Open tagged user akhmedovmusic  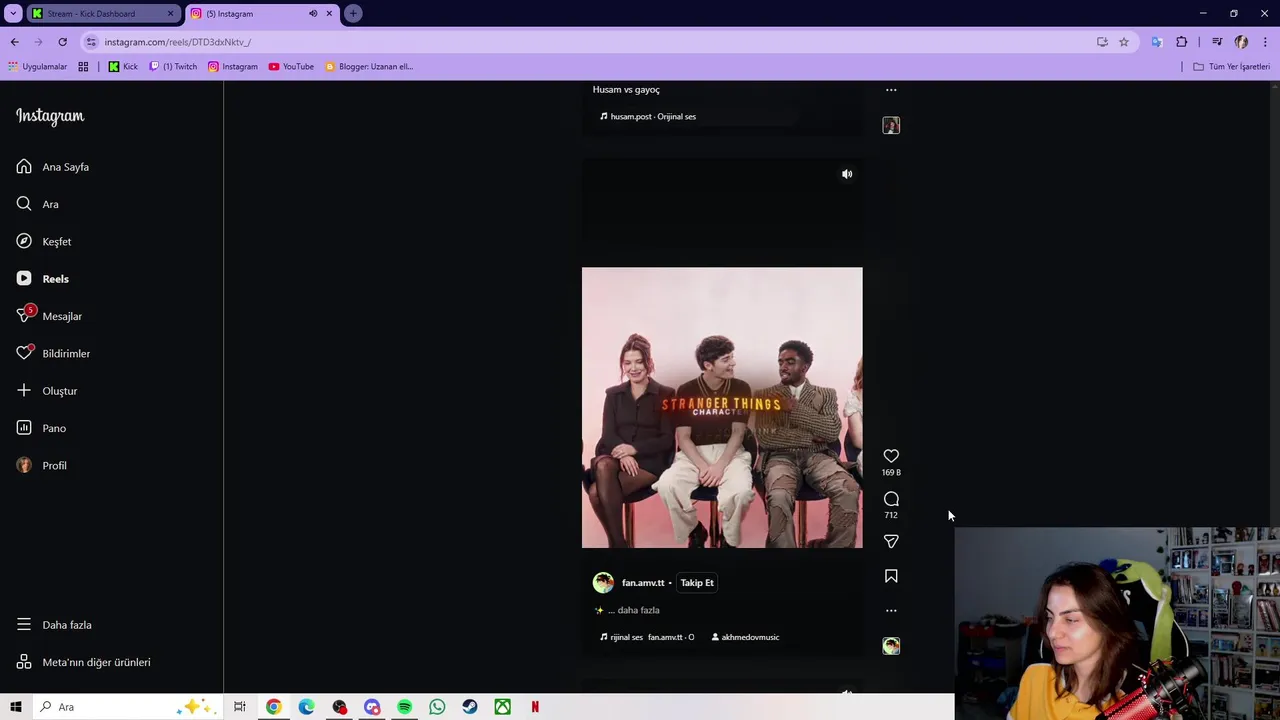pyautogui.click(x=745, y=637)
